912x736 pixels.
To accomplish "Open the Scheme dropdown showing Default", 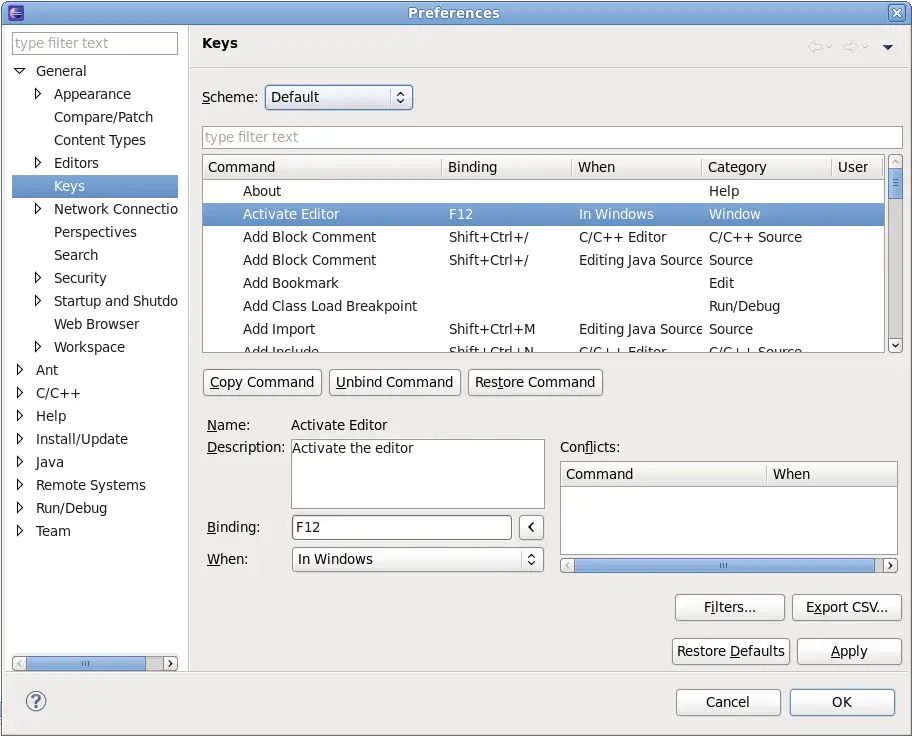I will tap(338, 97).
